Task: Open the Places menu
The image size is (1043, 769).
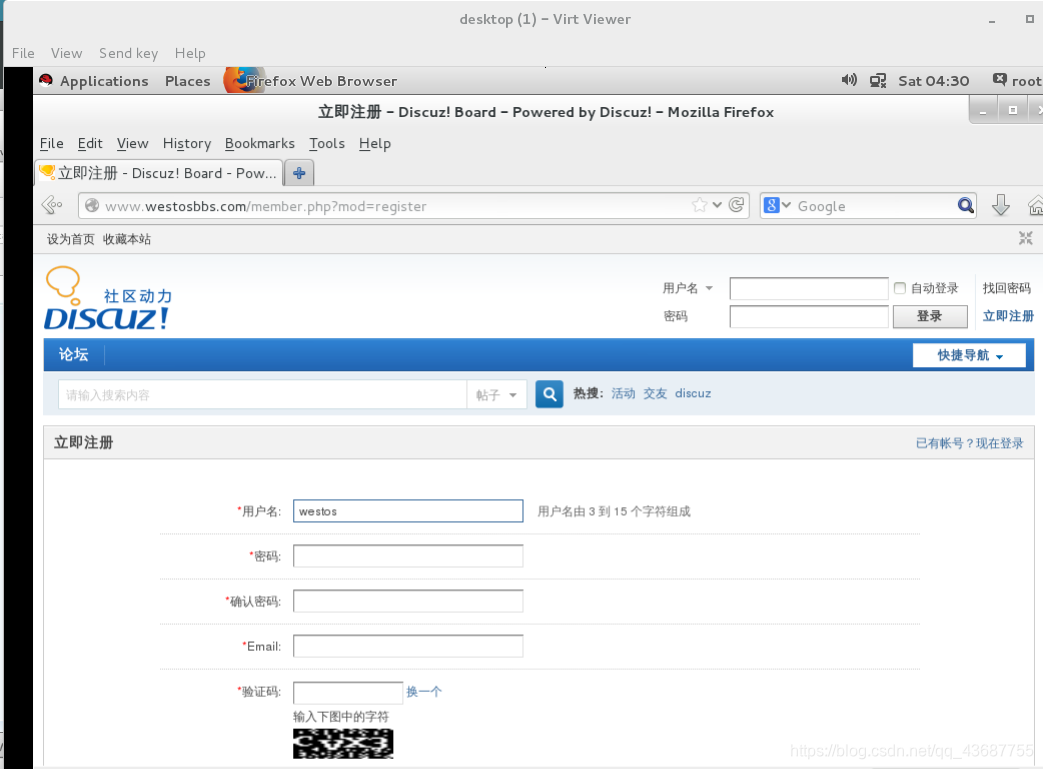Action: point(188,81)
